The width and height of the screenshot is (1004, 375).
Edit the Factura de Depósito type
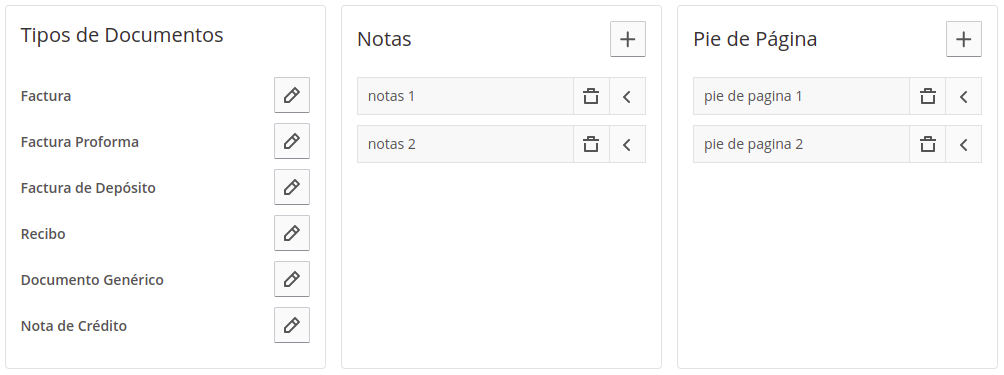pyautogui.click(x=292, y=188)
